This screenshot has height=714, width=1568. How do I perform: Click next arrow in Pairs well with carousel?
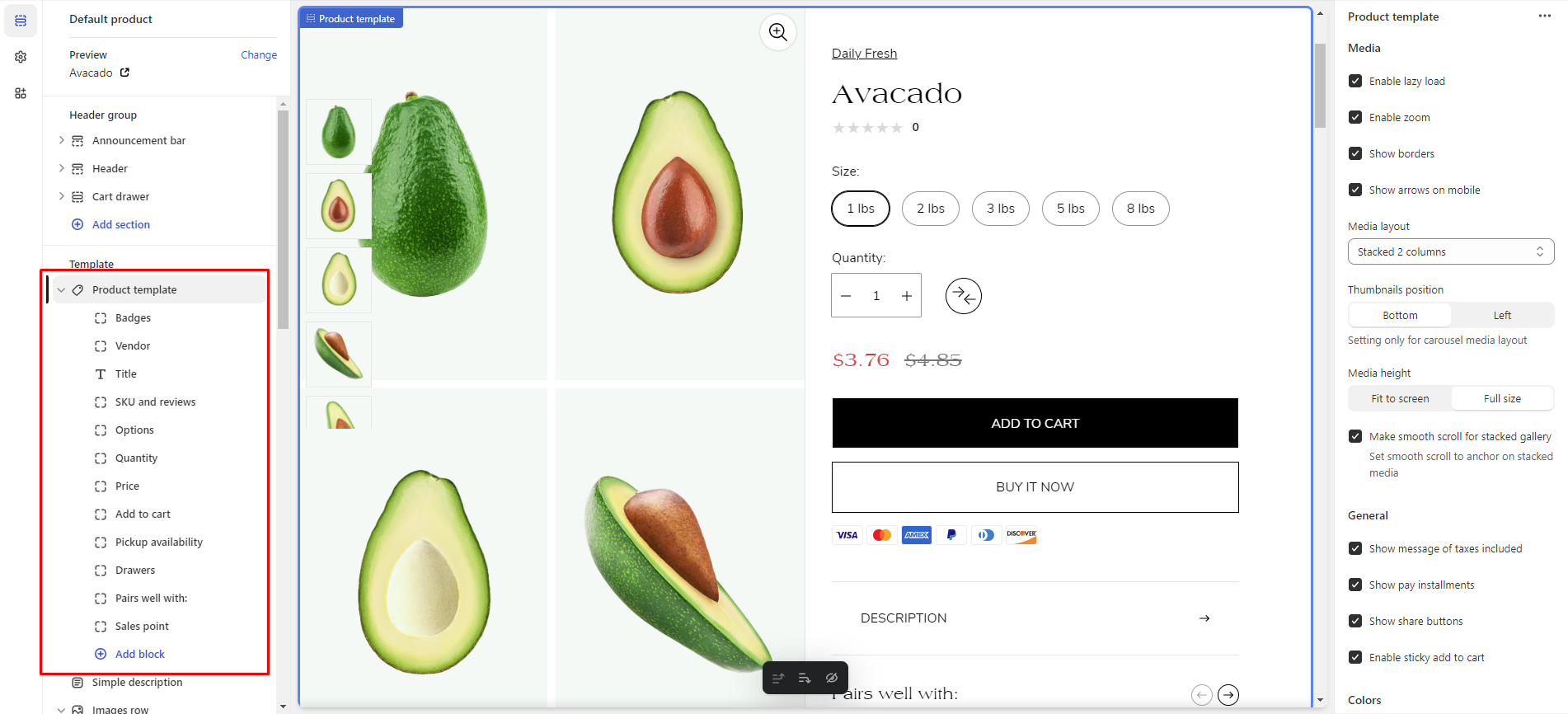1228,695
